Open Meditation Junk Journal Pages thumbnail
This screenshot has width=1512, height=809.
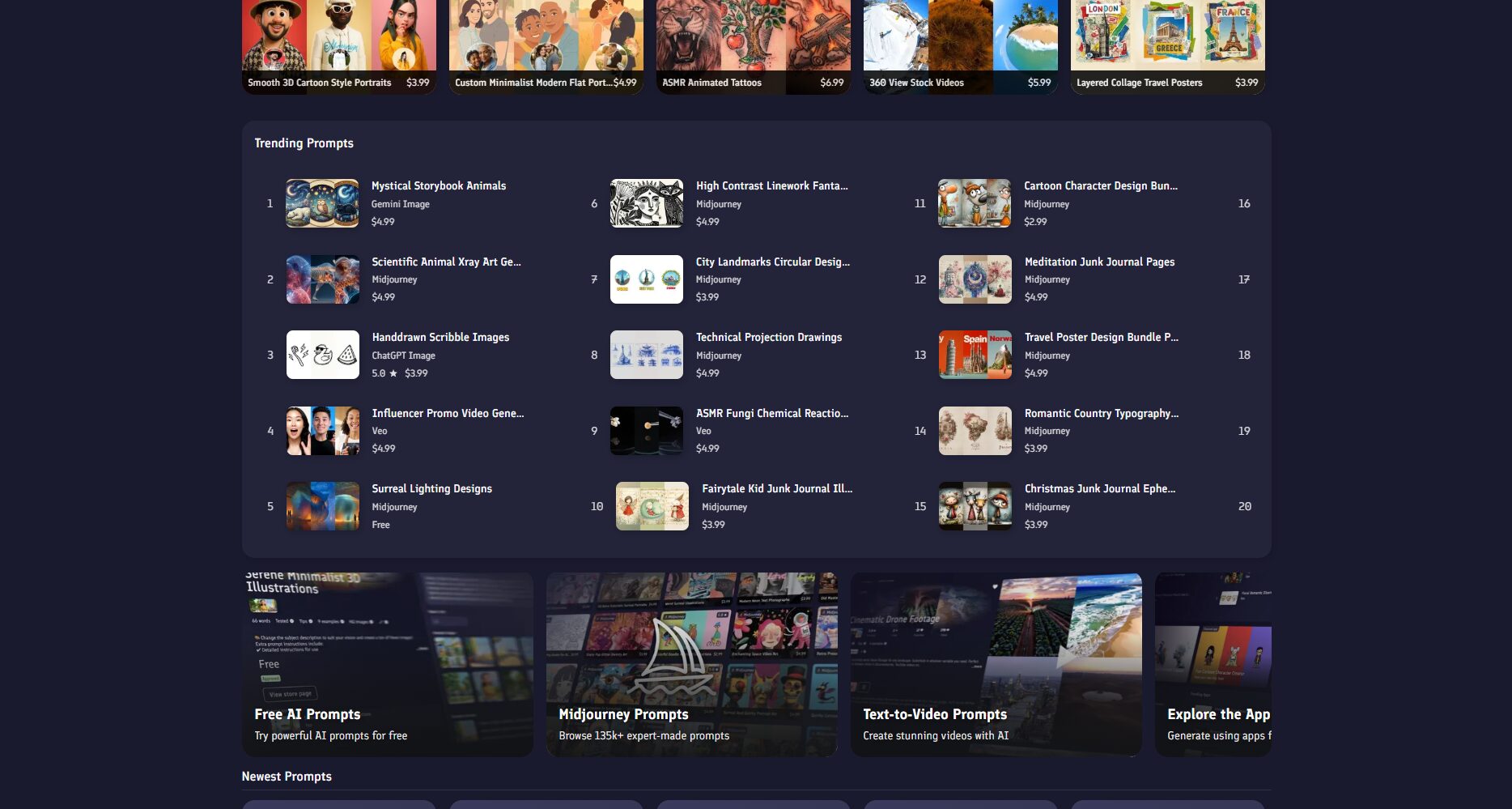tap(975, 279)
